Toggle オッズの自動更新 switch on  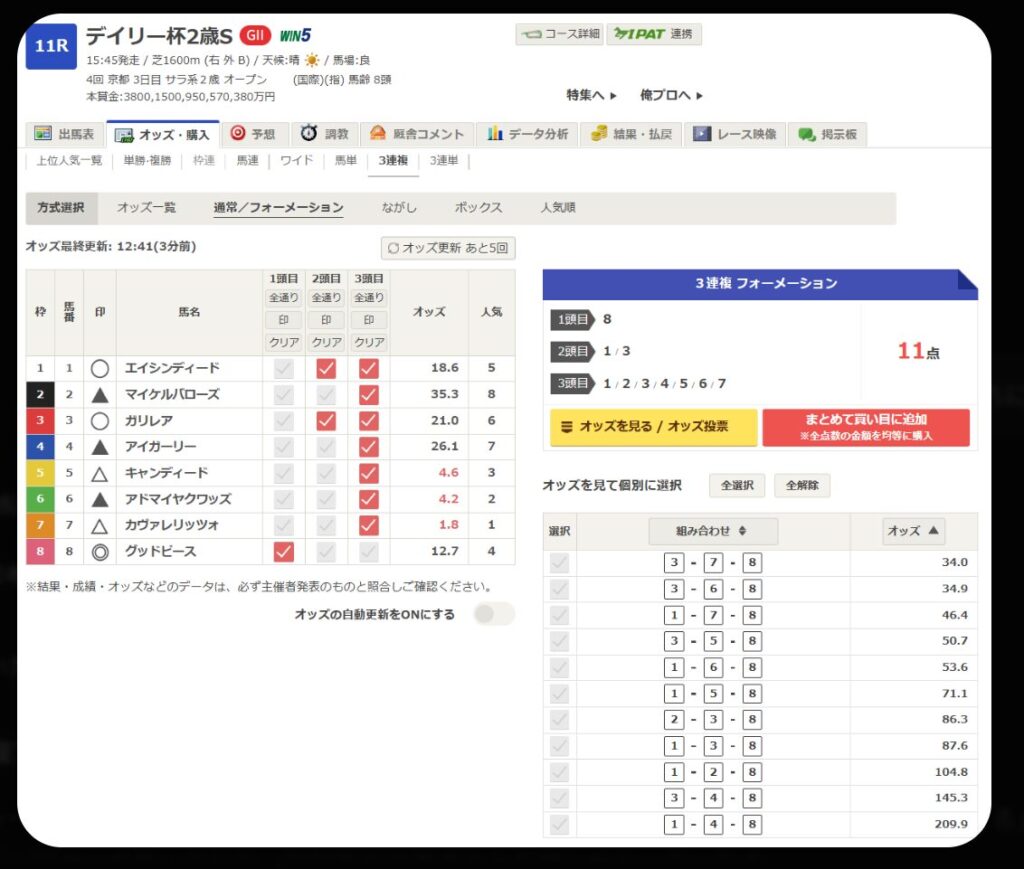pyautogui.click(x=494, y=614)
